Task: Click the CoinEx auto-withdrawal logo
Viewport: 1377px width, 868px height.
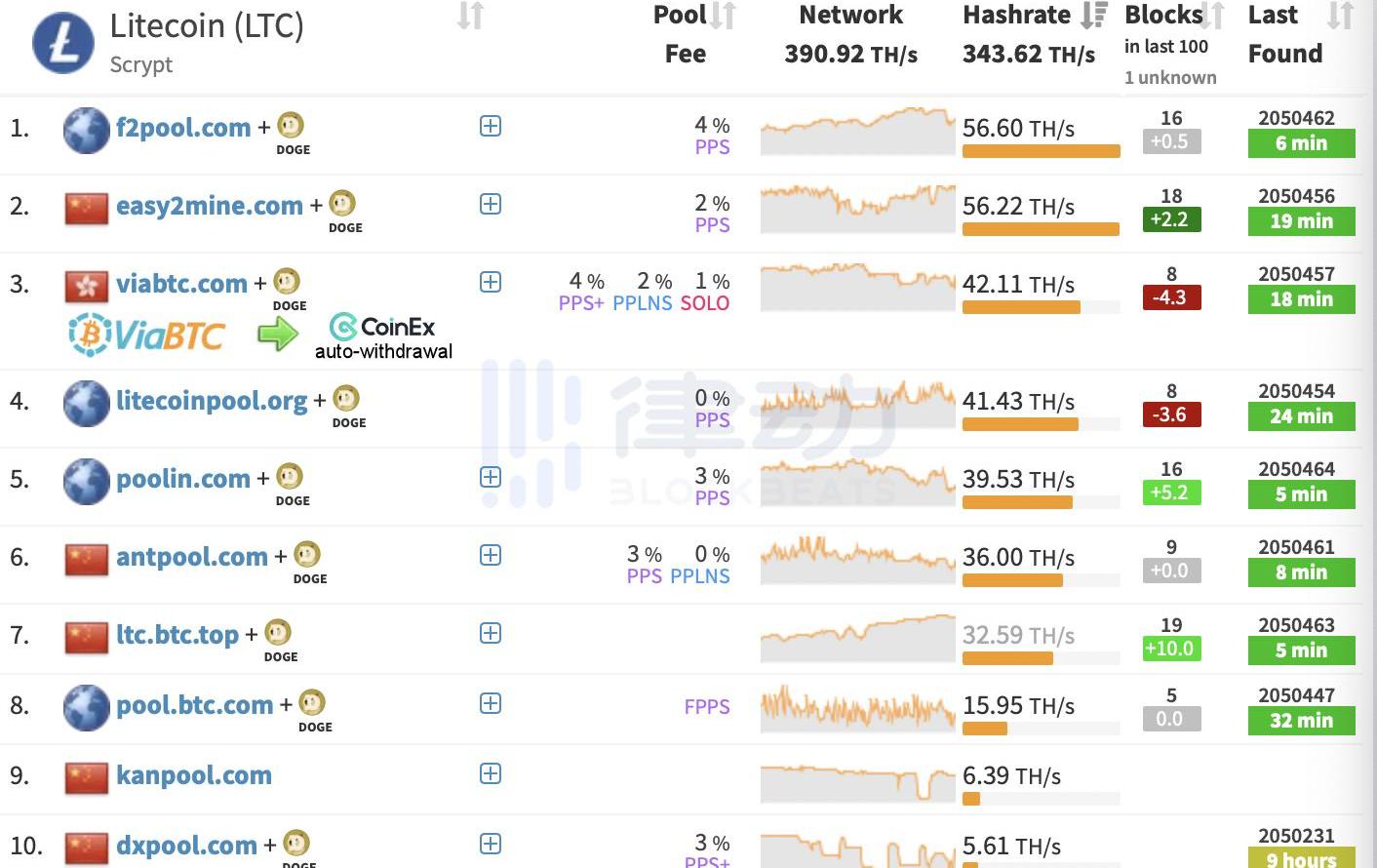Action: coord(383,336)
